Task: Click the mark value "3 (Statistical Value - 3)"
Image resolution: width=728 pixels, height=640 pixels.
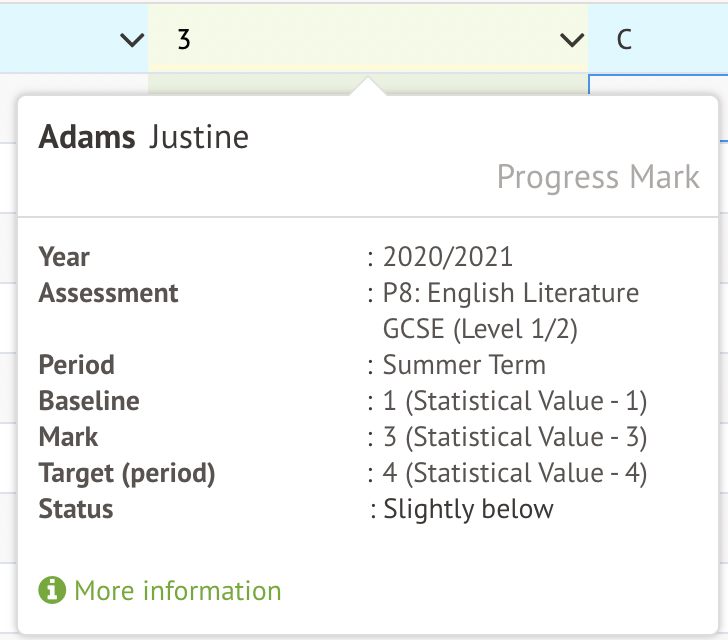Action: [515, 437]
